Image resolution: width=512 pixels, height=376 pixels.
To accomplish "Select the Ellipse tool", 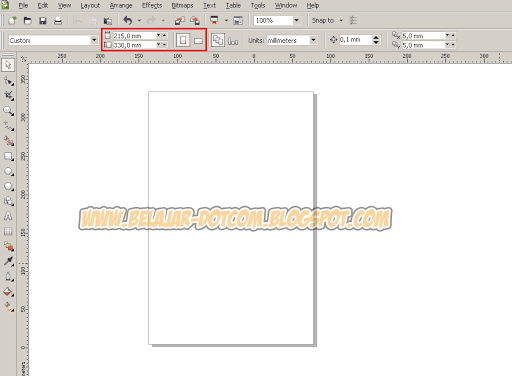I will pos(8,171).
